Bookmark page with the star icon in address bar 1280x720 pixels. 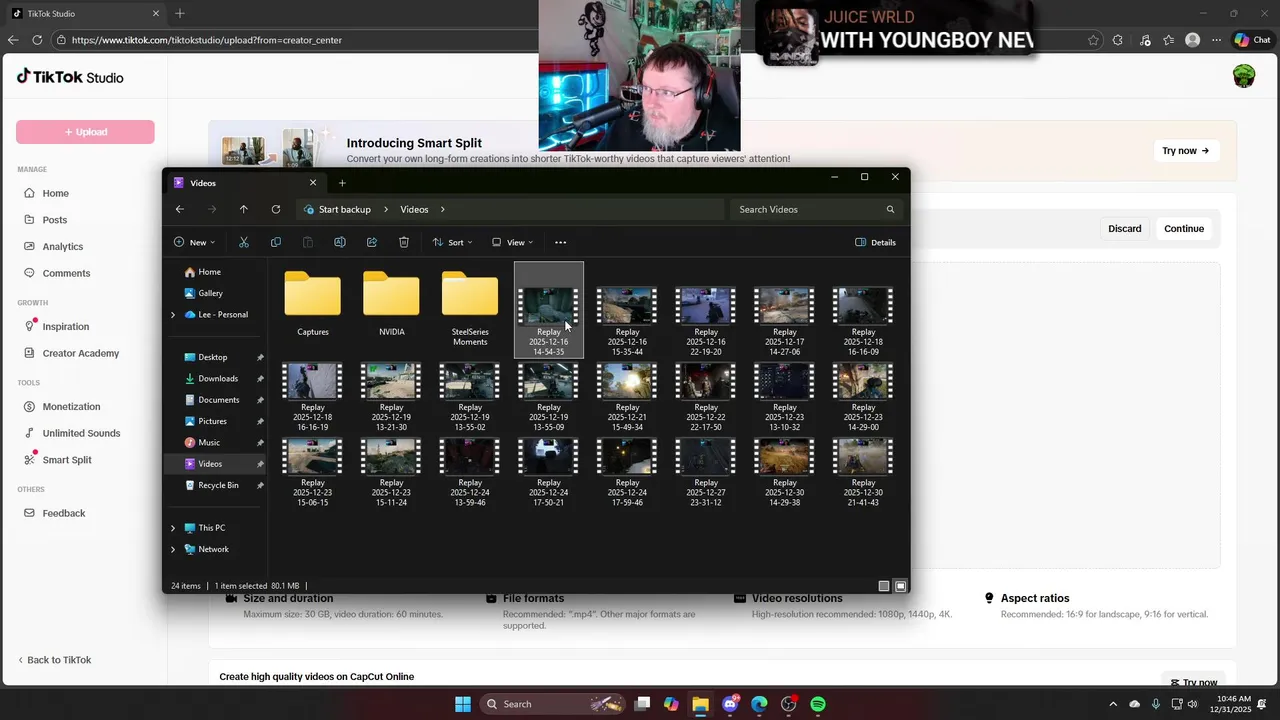tap(1093, 40)
